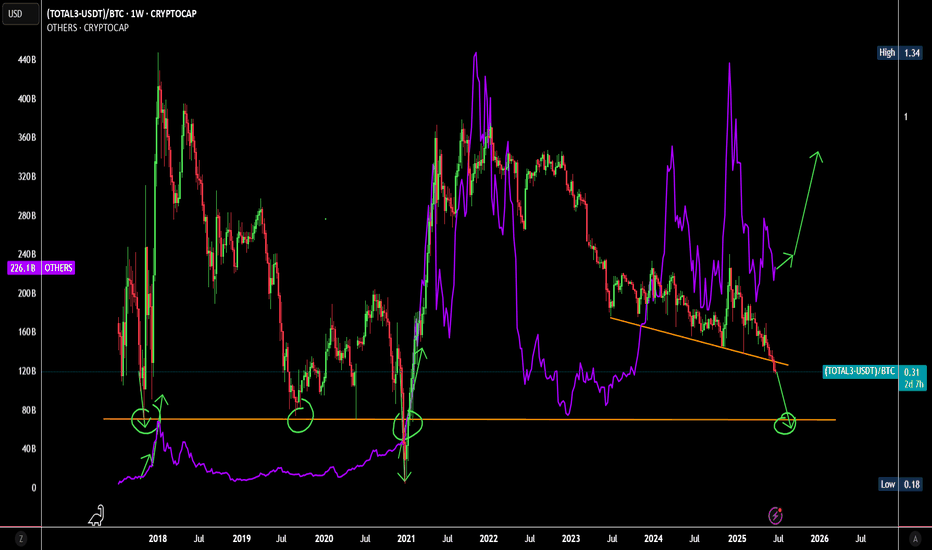932x550 pixels.
Task: Click the 2023 time axis label
Action: click(x=571, y=539)
